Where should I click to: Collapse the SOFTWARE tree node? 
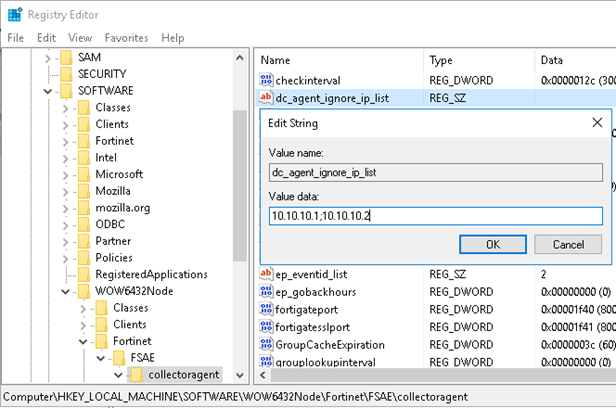click(49, 91)
